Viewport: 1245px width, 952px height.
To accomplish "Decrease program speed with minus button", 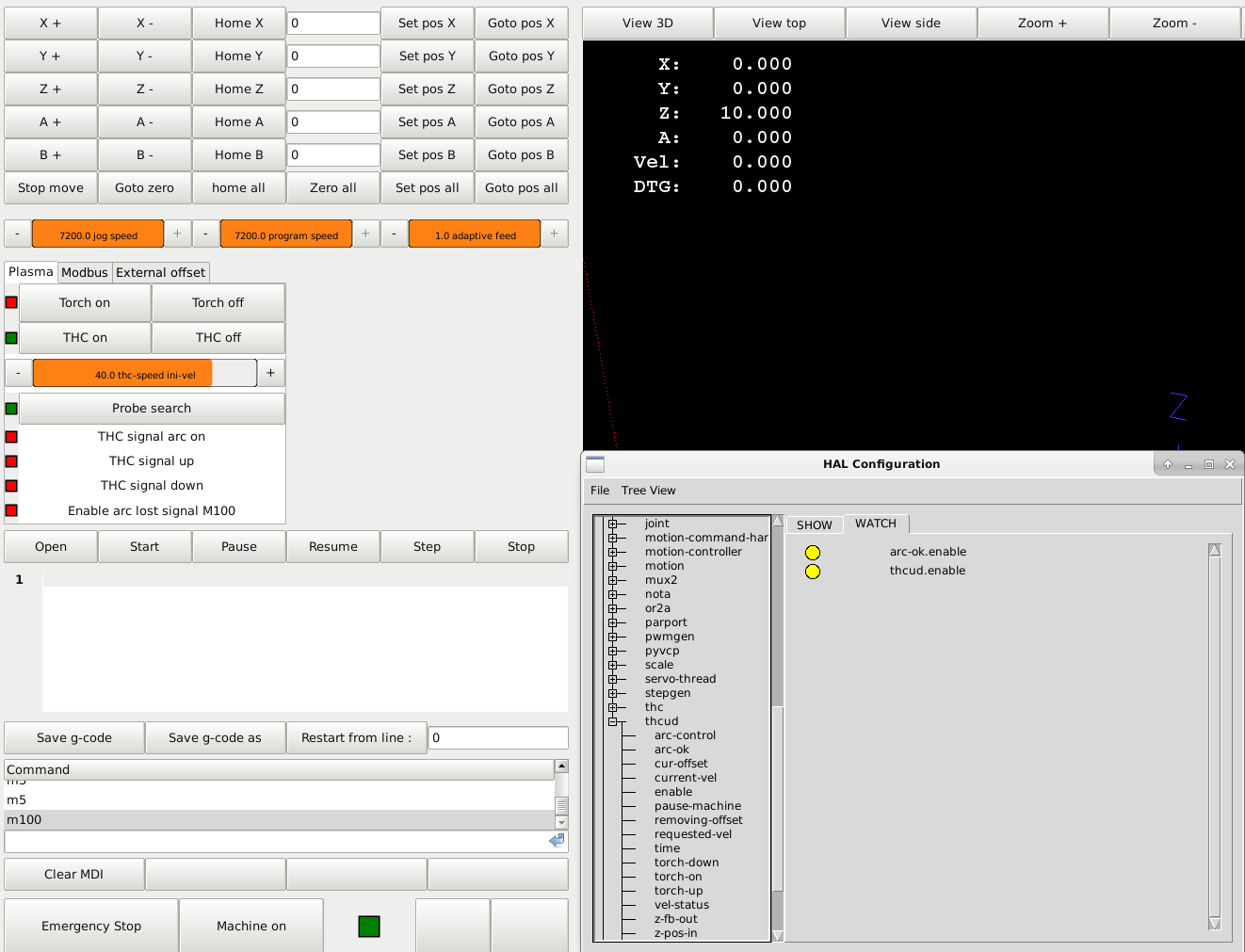I will click(x=206, y=234).
